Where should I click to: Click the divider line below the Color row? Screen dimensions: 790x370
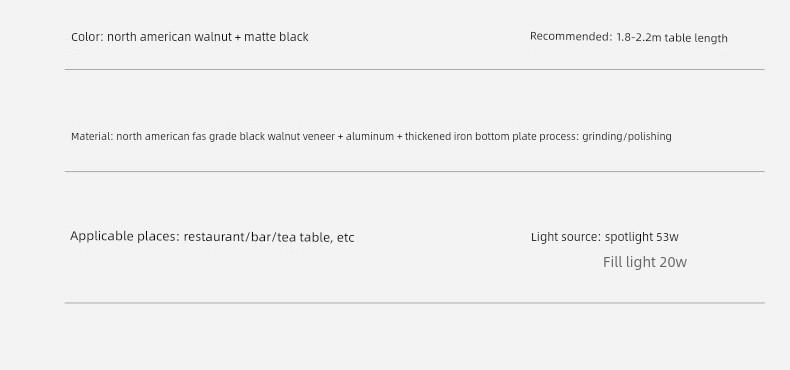pyautogui.click(x=415, y=70)
